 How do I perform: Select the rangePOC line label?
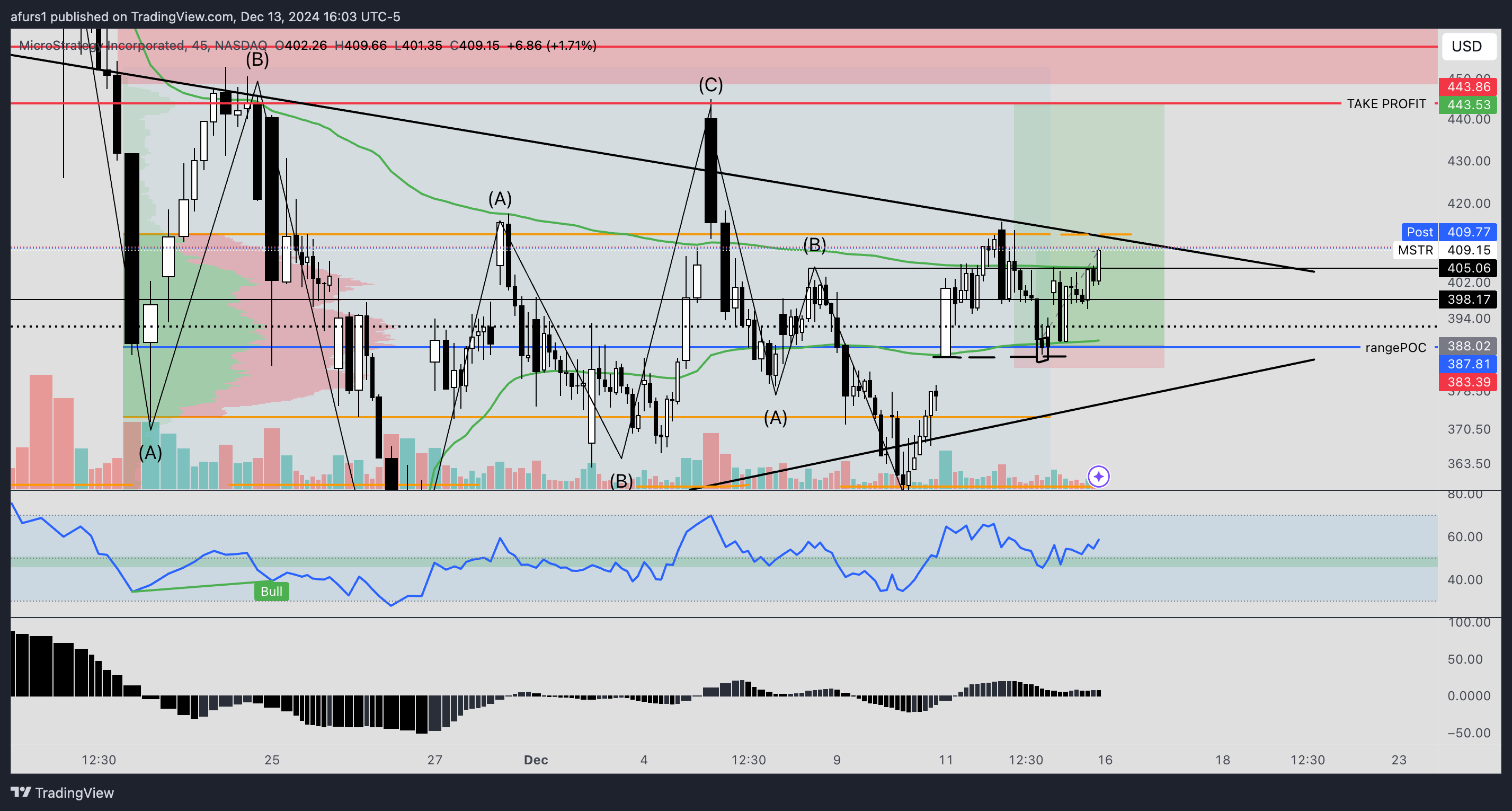point(1395,348)
